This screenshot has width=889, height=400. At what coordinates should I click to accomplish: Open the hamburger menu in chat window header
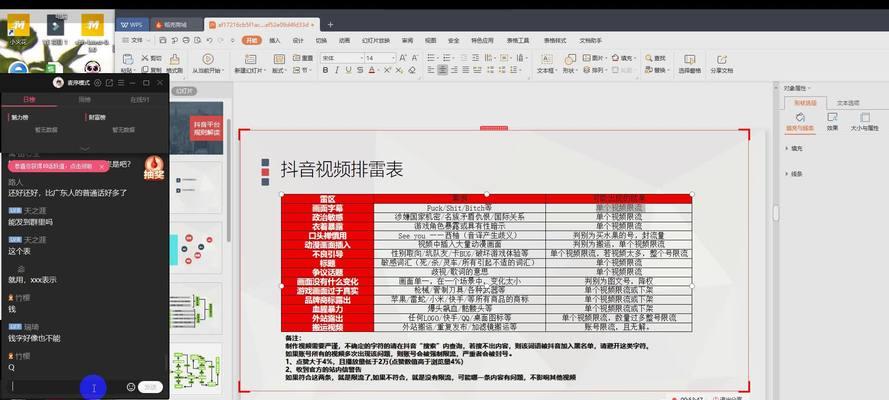click(x=120, y=83)
